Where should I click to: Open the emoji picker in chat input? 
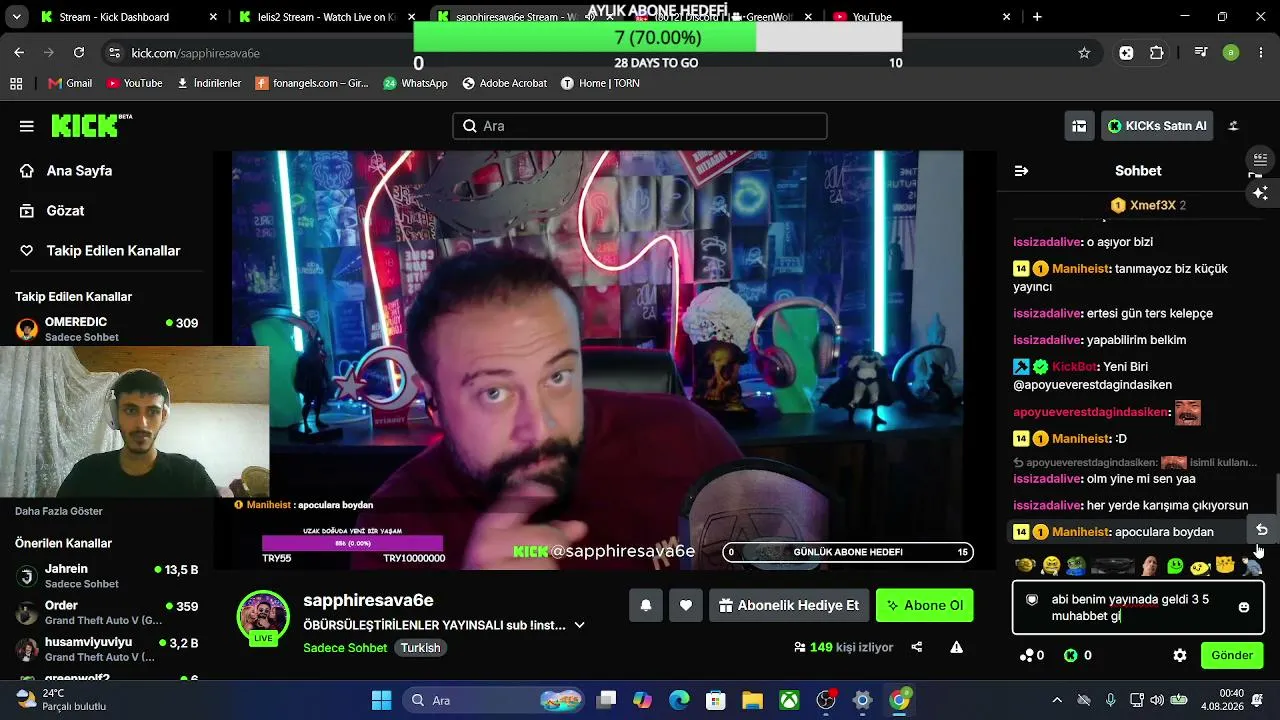click(1244, 607)
